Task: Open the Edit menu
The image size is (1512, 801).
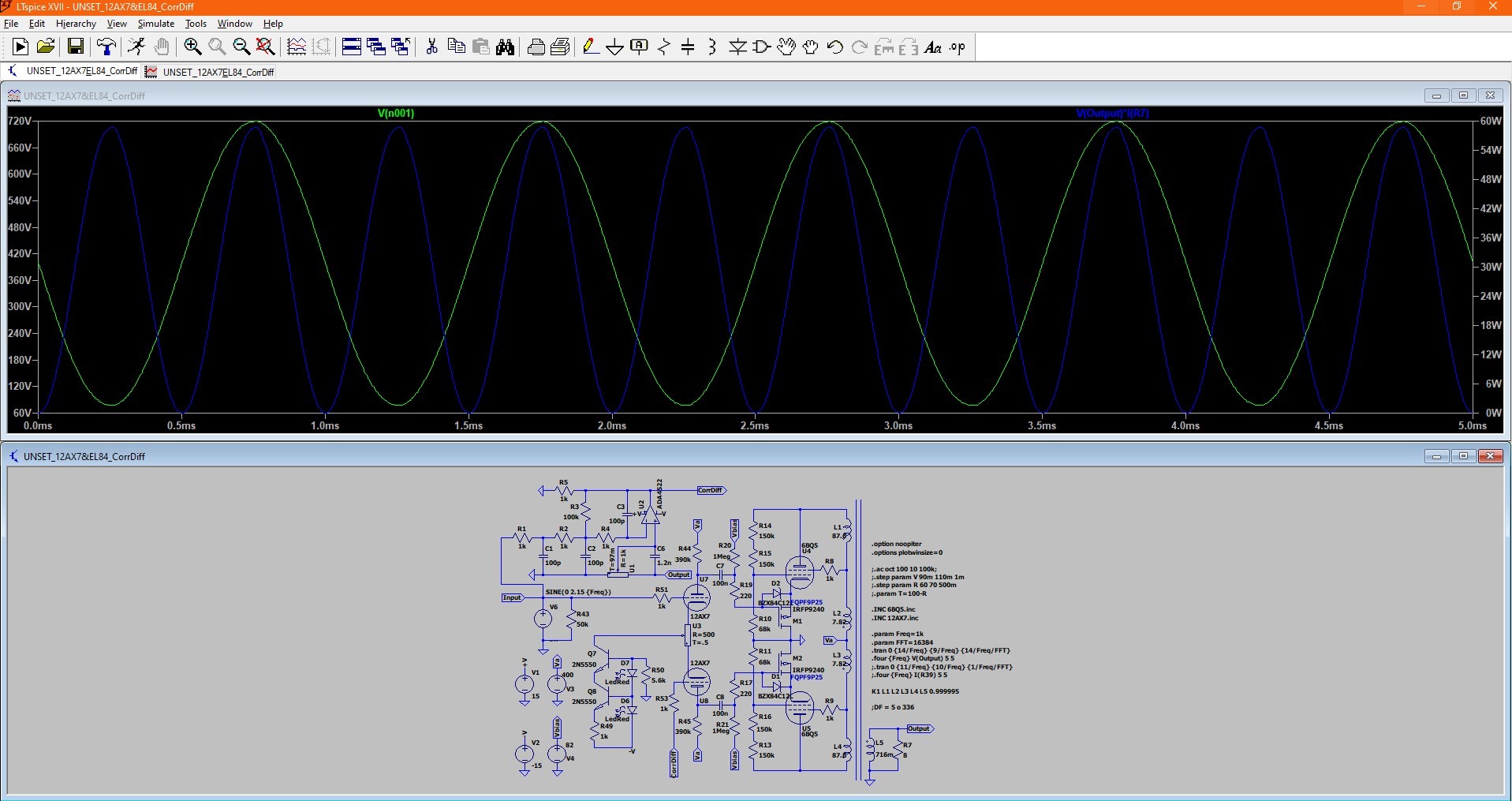Action: tap(37, 24)
